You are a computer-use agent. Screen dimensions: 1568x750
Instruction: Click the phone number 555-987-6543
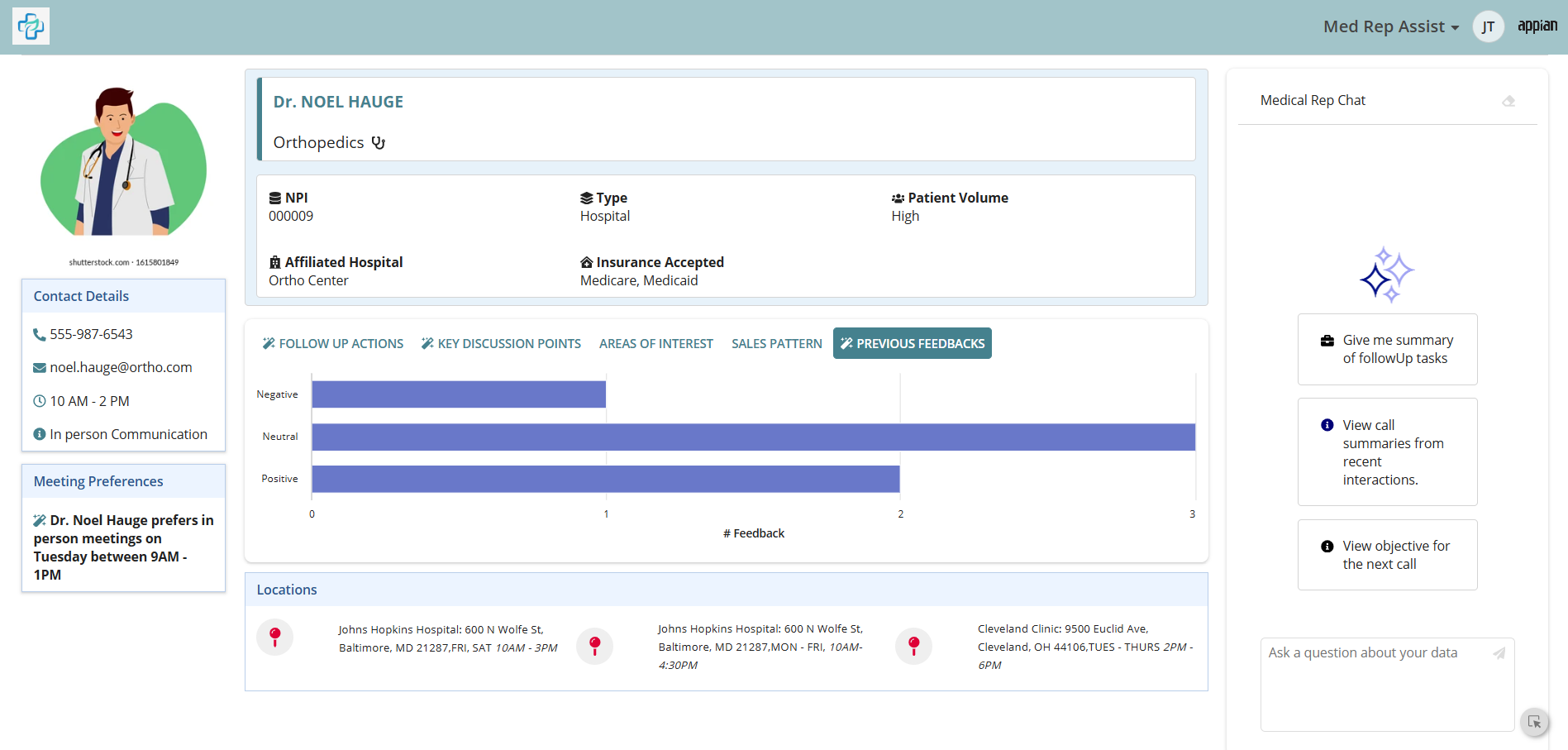91,334
